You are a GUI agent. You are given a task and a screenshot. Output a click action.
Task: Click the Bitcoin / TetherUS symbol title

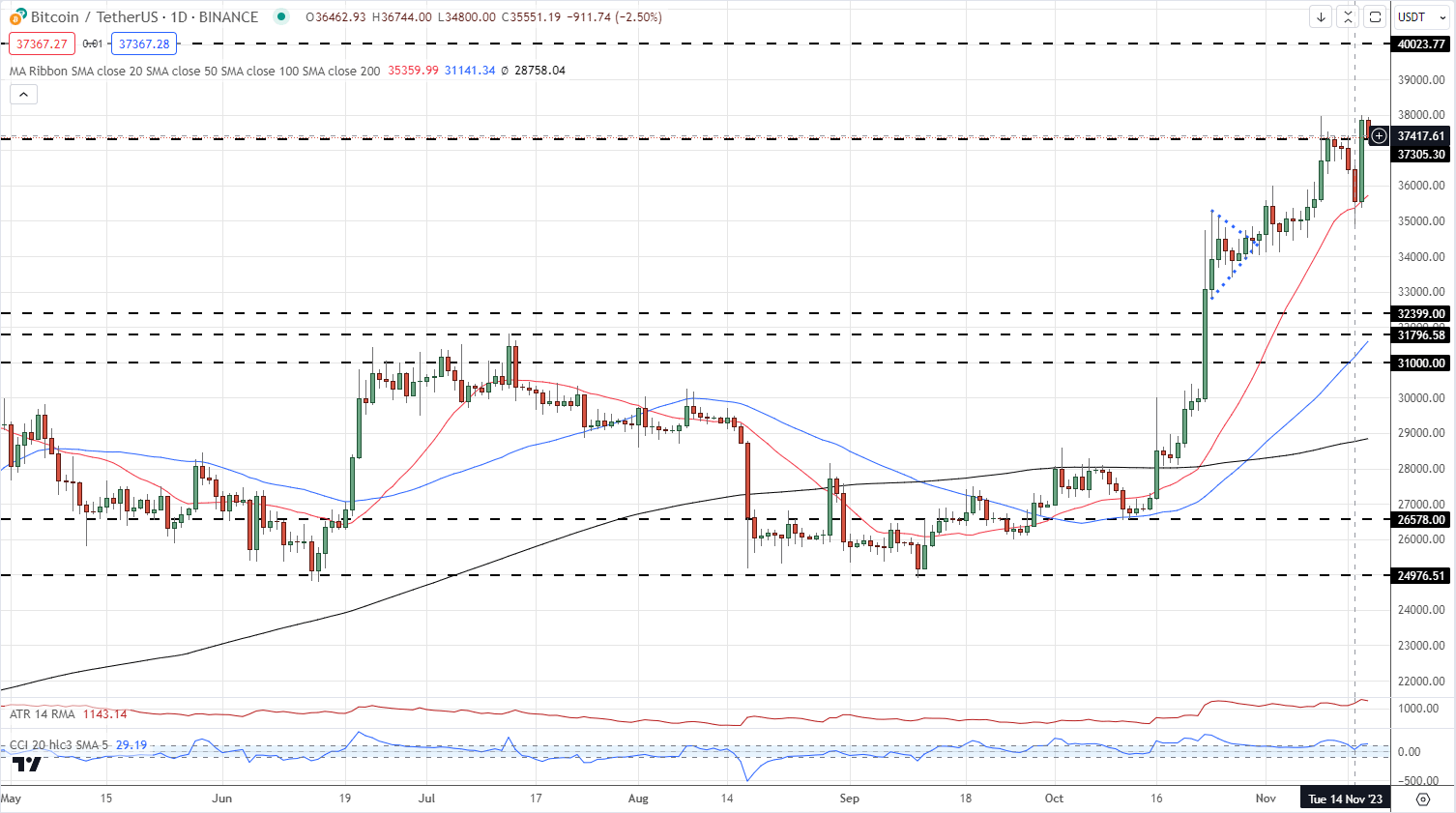point(145,16)
